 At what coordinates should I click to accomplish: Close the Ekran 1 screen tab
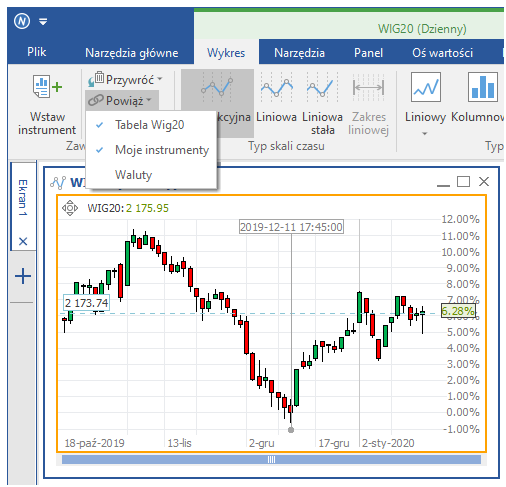tap(23, 241)
